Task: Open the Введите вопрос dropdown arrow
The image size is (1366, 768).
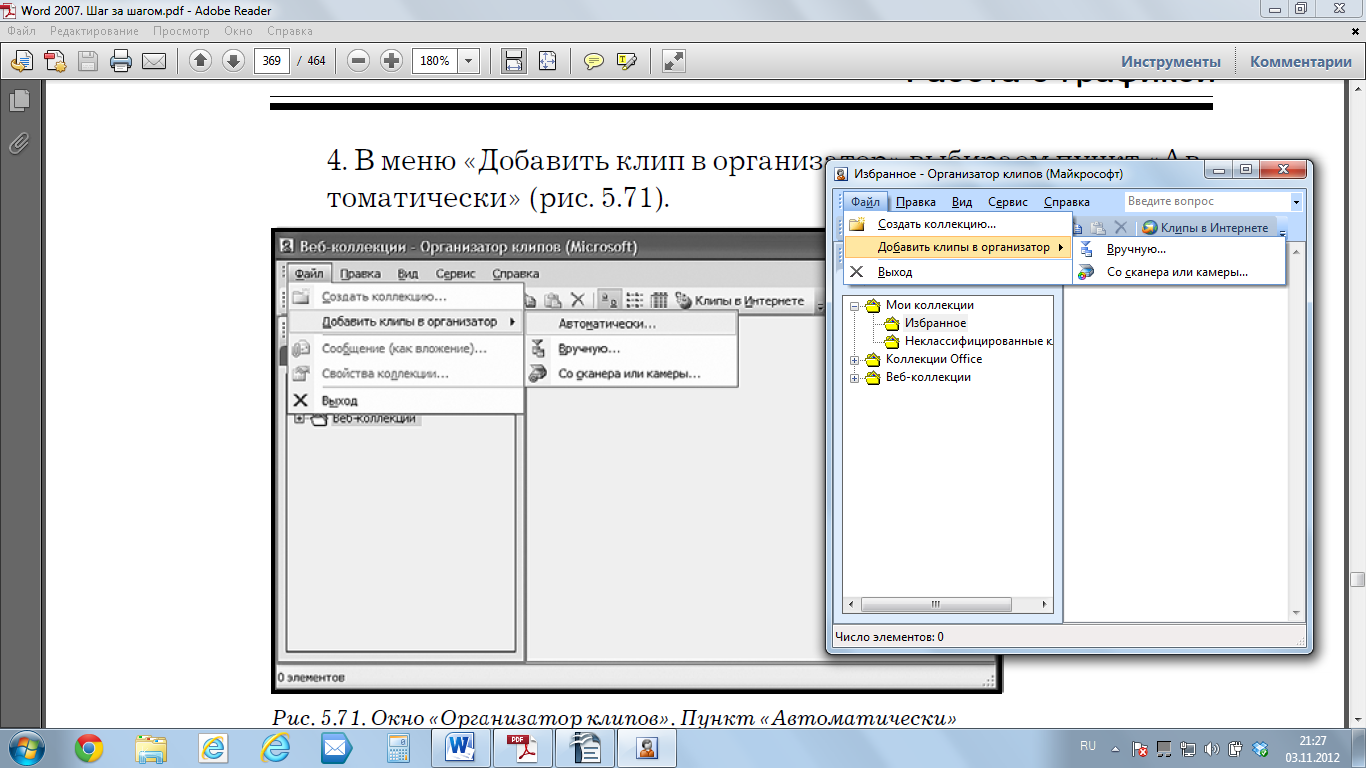Action: click(x=1297, y=202)
